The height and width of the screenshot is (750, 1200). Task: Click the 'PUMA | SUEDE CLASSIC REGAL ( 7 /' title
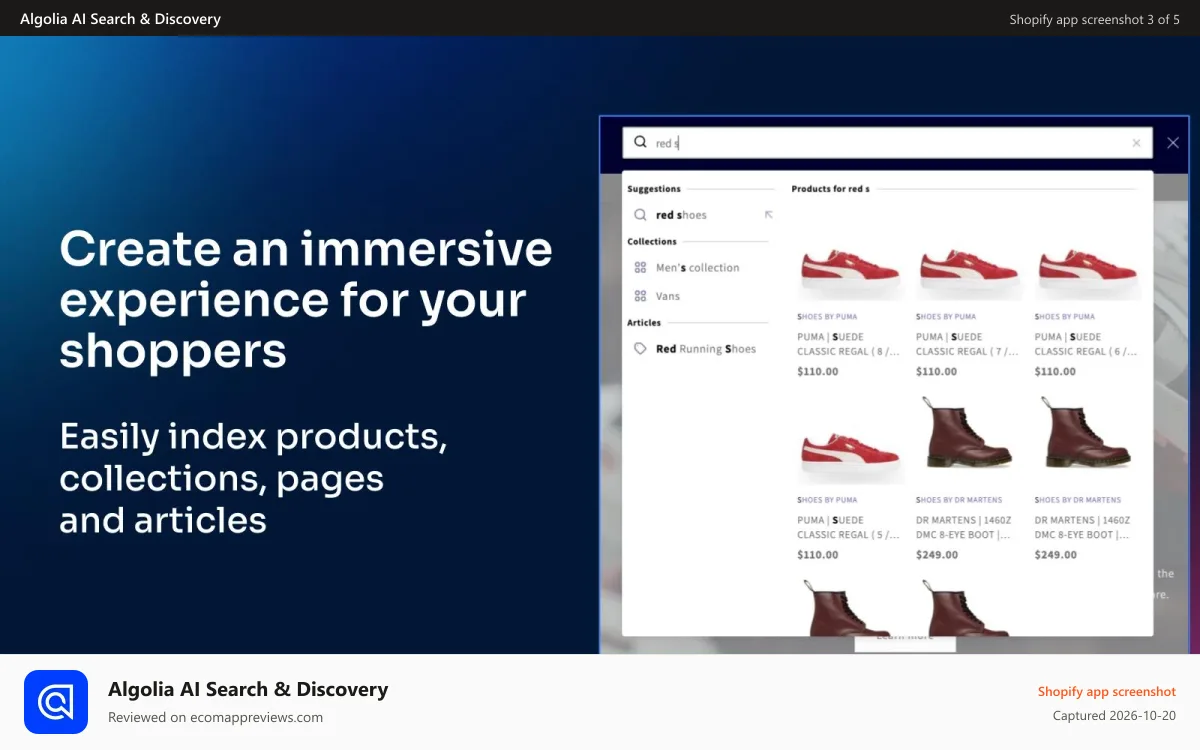(x=967, y=344)
